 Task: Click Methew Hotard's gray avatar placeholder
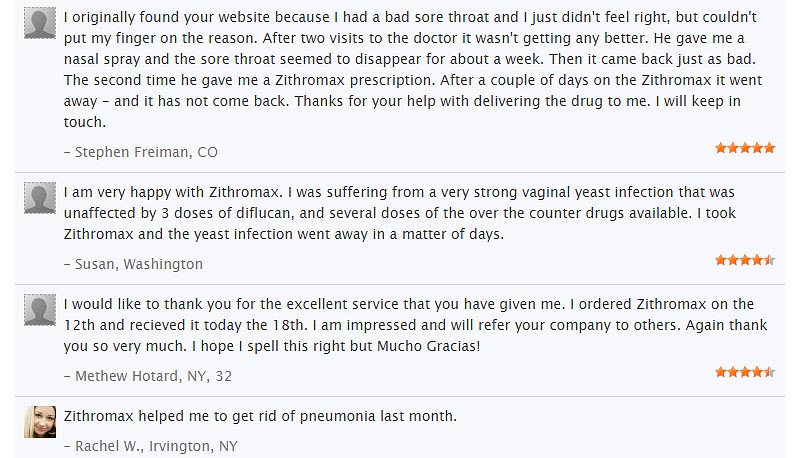click(40, 310)
